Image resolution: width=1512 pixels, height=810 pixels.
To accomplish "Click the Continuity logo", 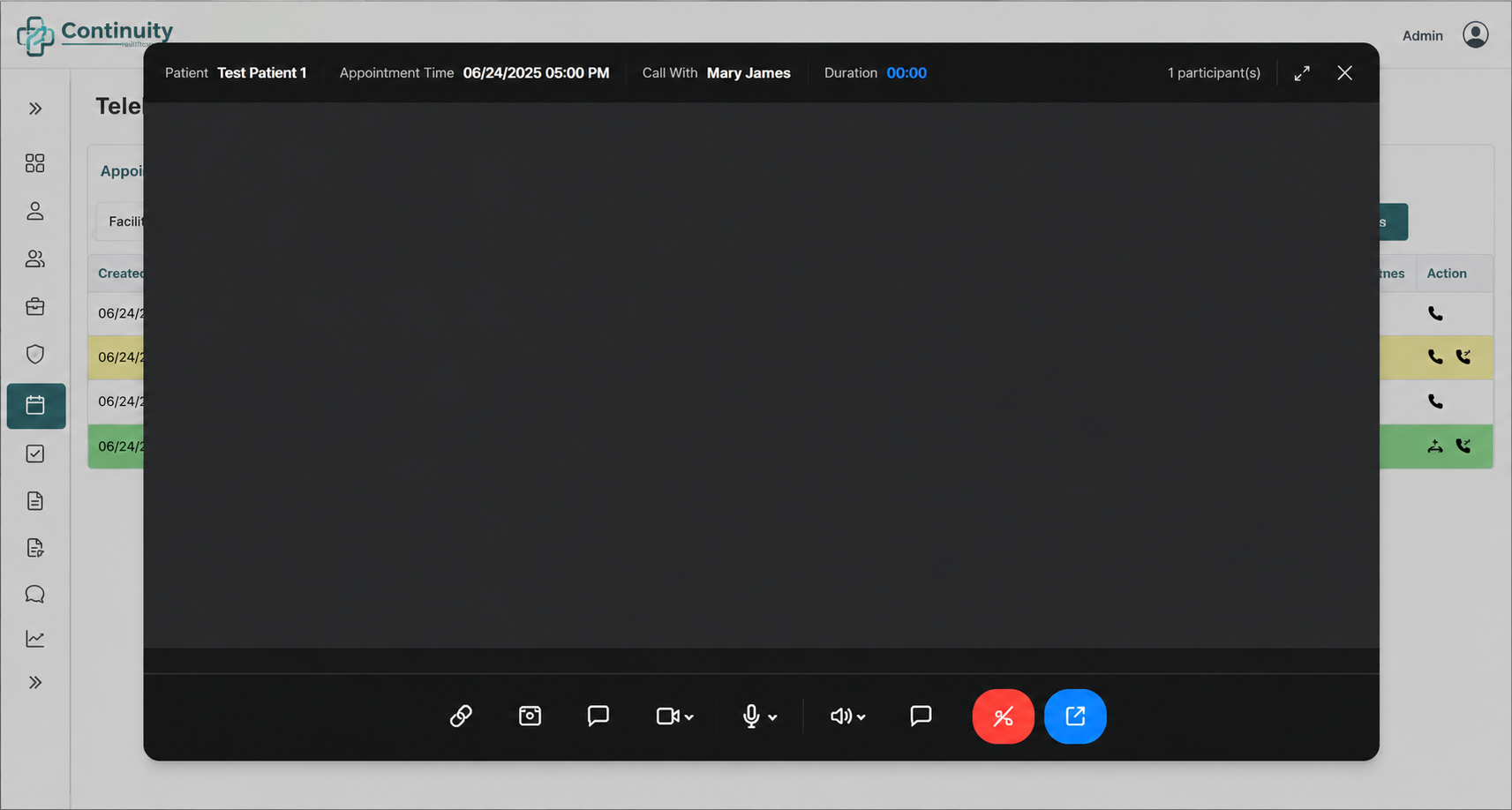I will (94, 36).
